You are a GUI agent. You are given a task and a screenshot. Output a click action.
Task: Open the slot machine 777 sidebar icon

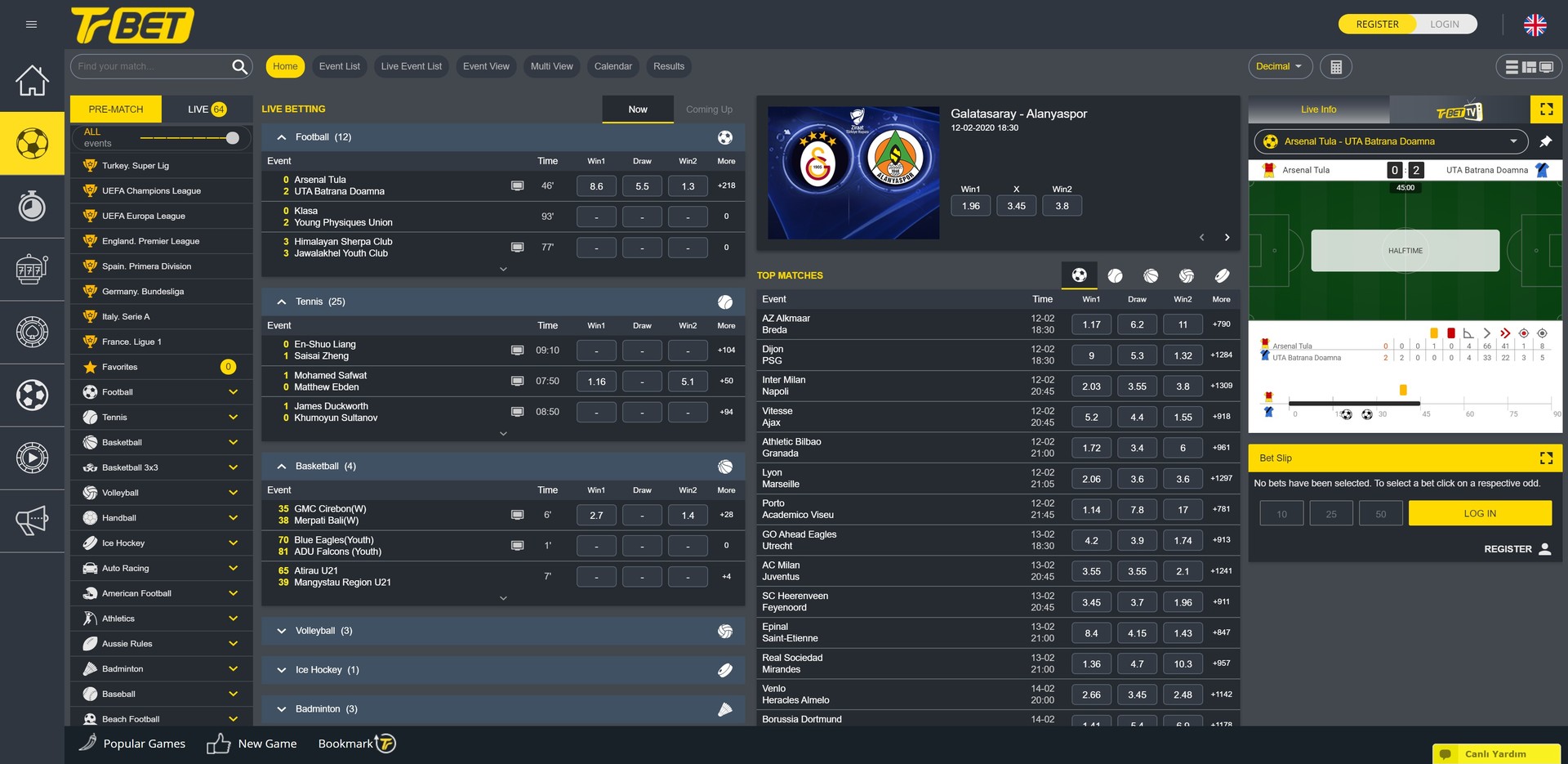(32, 269)
